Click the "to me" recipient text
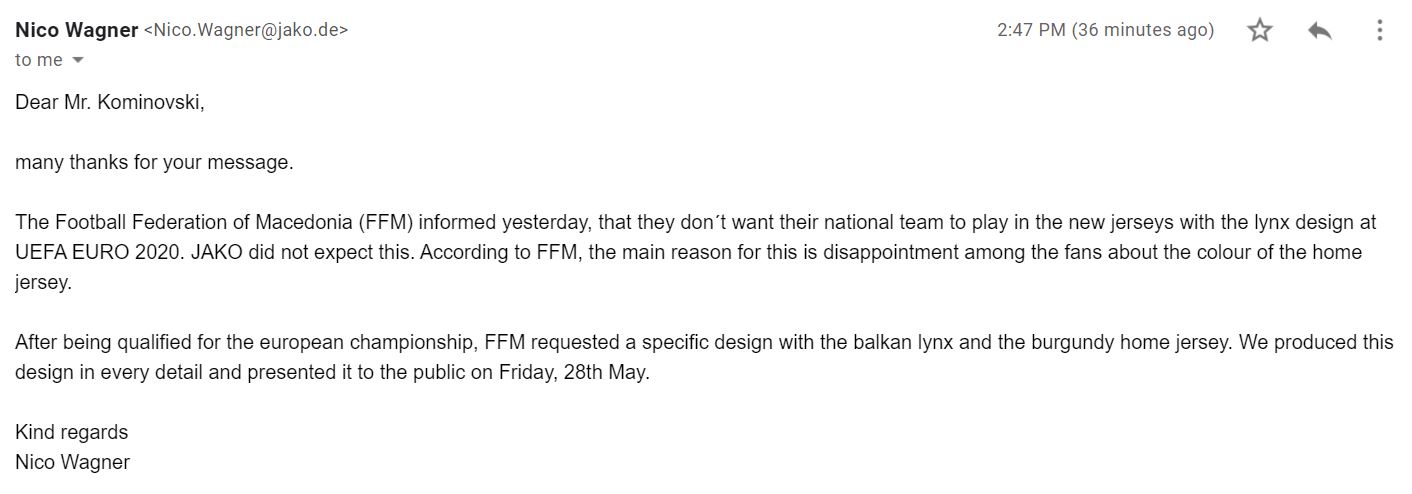Image resolution: width=1412 pixels, height=494 pixels. coord(39,60)
